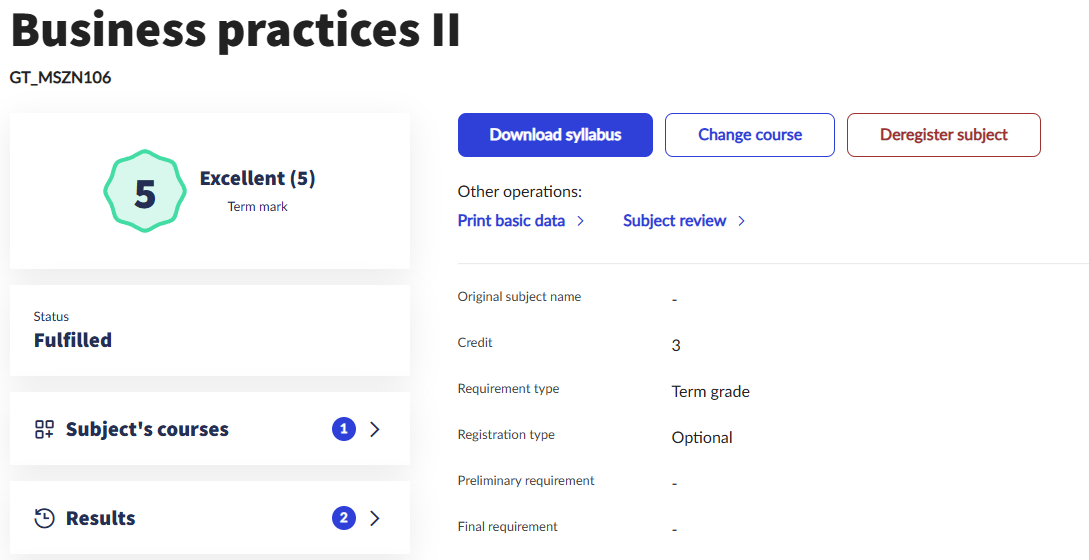The width and height of the screenshot is (1089, 560).
Task: Open the Subject review link
Action: click(674, 221)
